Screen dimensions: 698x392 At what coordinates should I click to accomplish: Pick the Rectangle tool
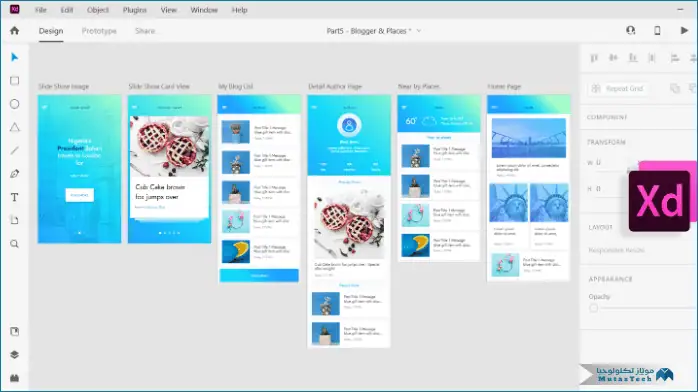coord(15,81)
